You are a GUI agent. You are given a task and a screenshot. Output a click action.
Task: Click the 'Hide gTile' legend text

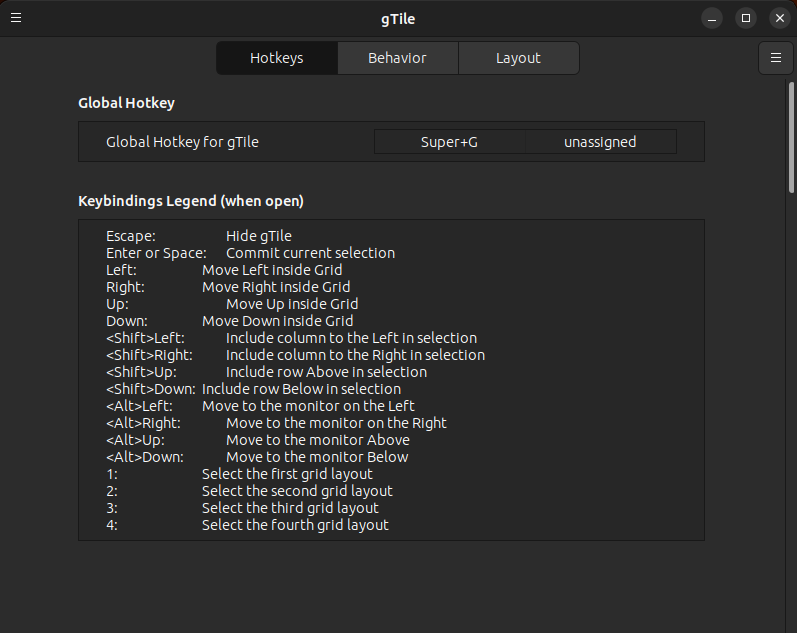point(259,236)
